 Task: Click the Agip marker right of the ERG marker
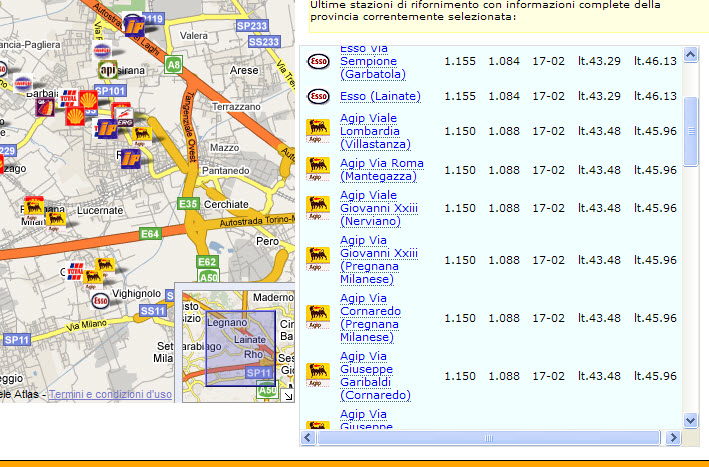(x=142, y=136)
